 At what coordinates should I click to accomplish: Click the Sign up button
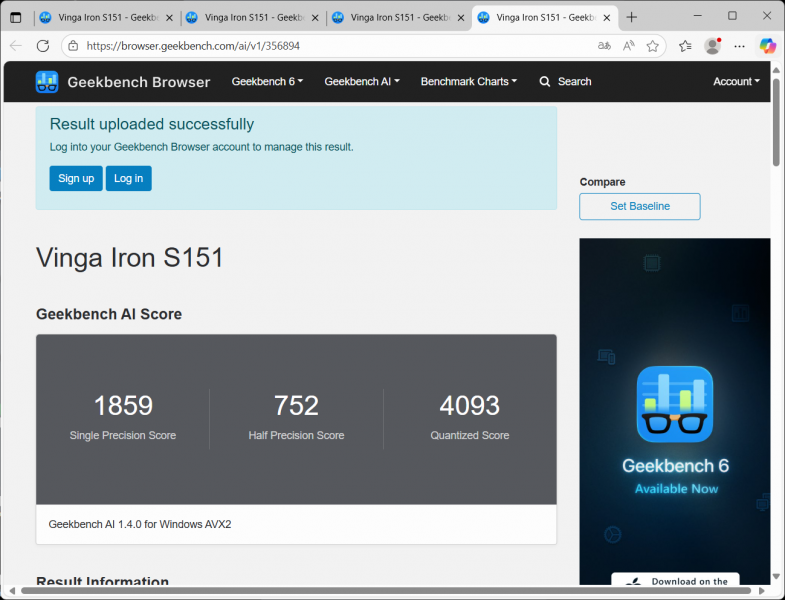[76, 178]
